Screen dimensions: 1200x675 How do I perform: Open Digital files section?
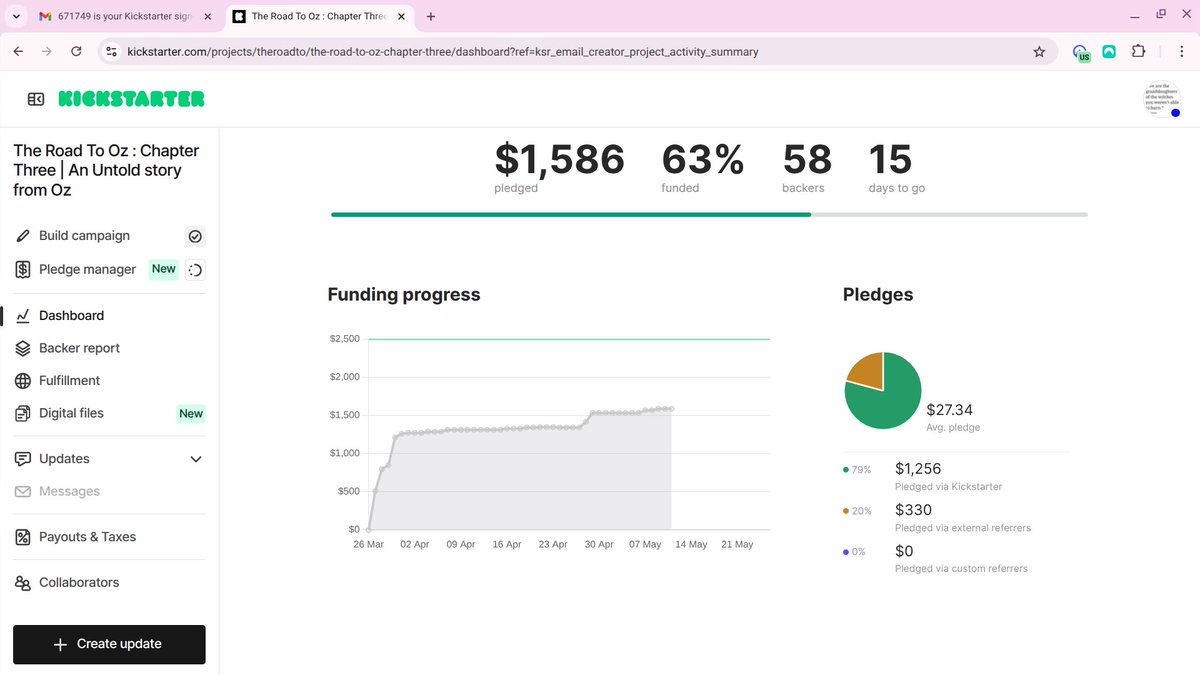[71, 413]
